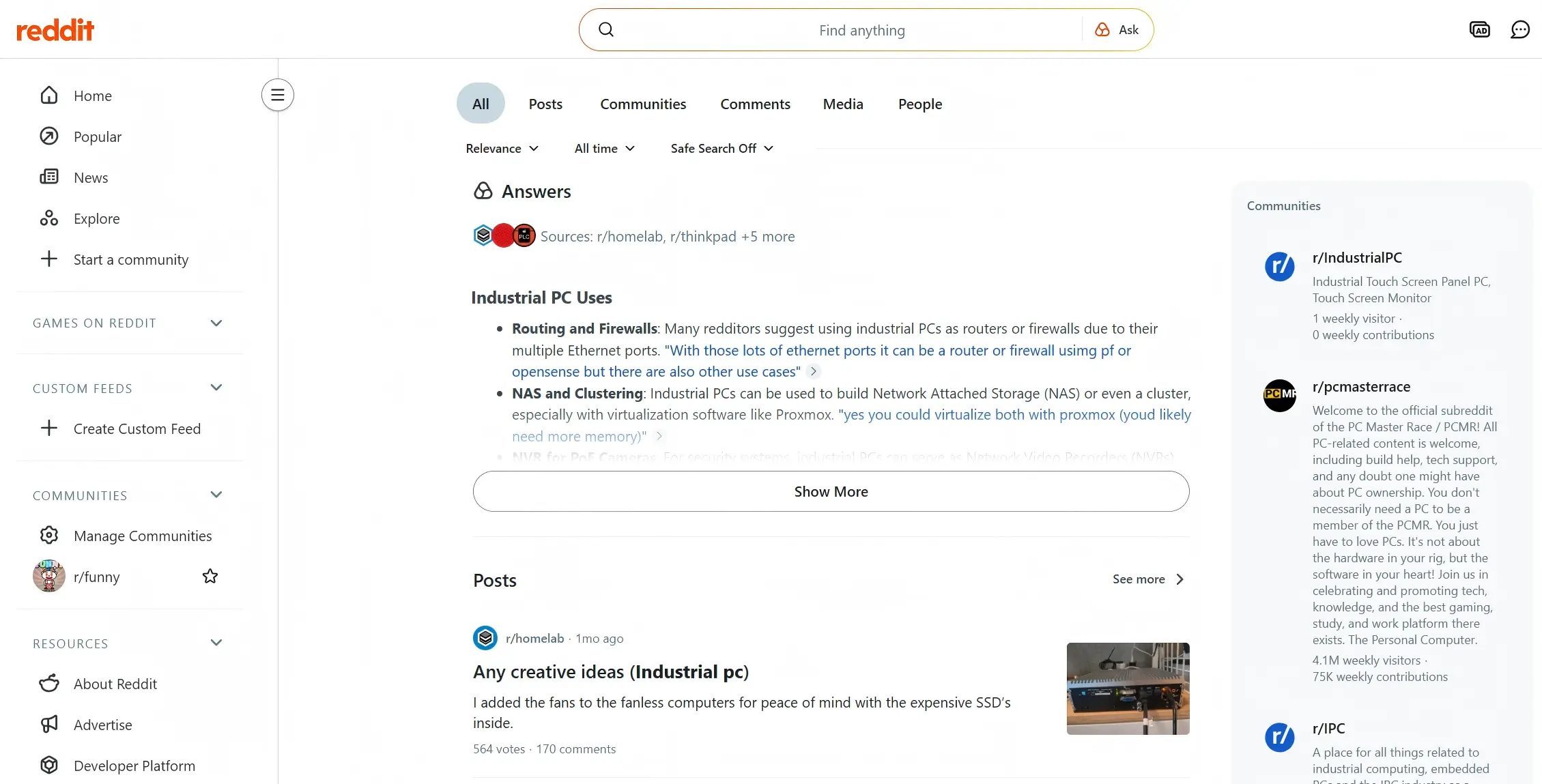Open the Safe Search Off dropdown
The width and height of the screenshot is (1542, 784).
[x=722, y=148]
